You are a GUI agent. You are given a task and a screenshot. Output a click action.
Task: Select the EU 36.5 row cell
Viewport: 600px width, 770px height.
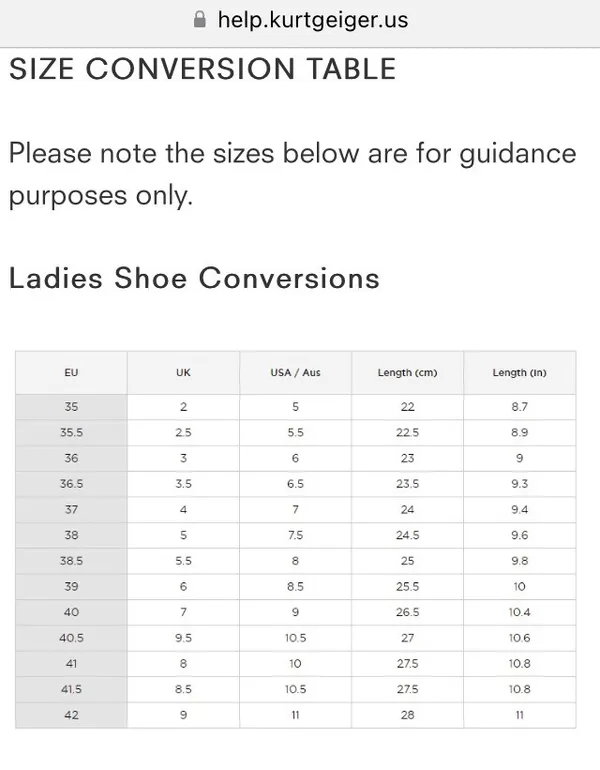(71, 484)
